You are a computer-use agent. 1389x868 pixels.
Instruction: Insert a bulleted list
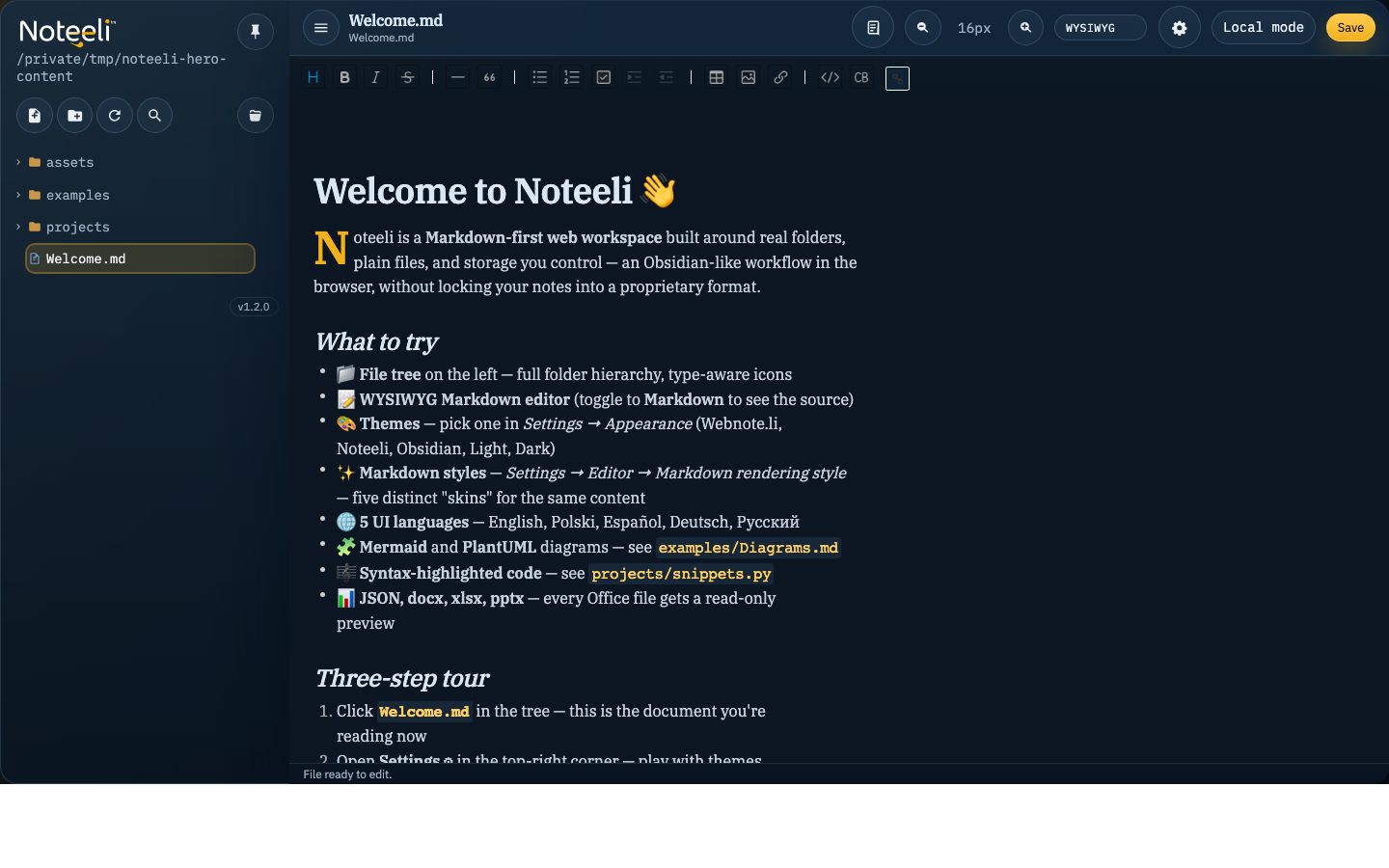coord(540,78)
